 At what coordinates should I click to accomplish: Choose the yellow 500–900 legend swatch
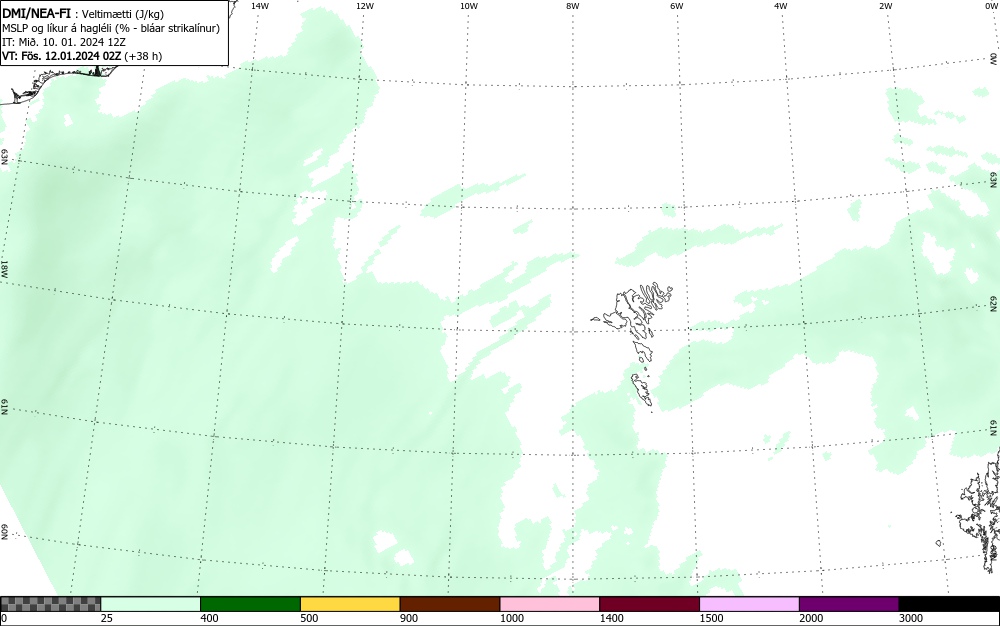point(350,604)
